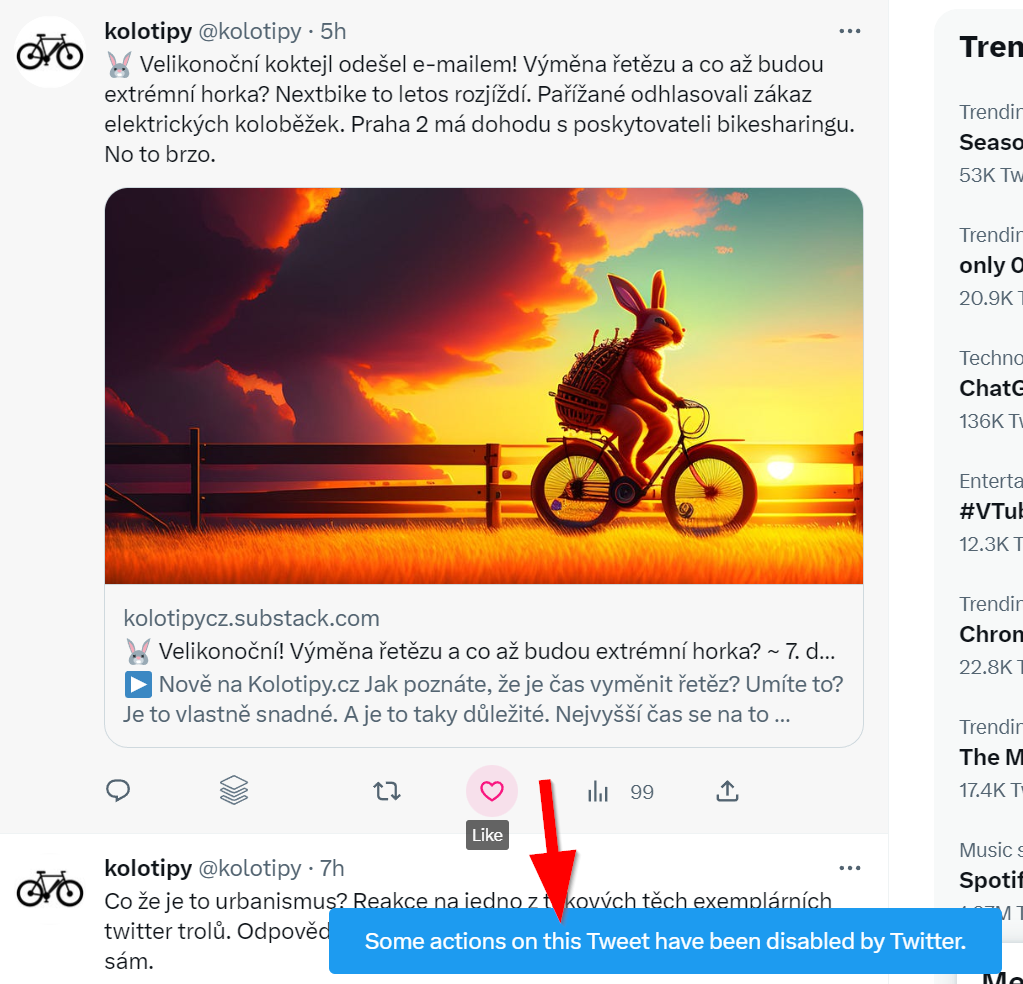Open the kolotipycz.substack.com link card
The width and height of the screenshot is (1023, 984).
pyautogui.click(x=483, y=665)
